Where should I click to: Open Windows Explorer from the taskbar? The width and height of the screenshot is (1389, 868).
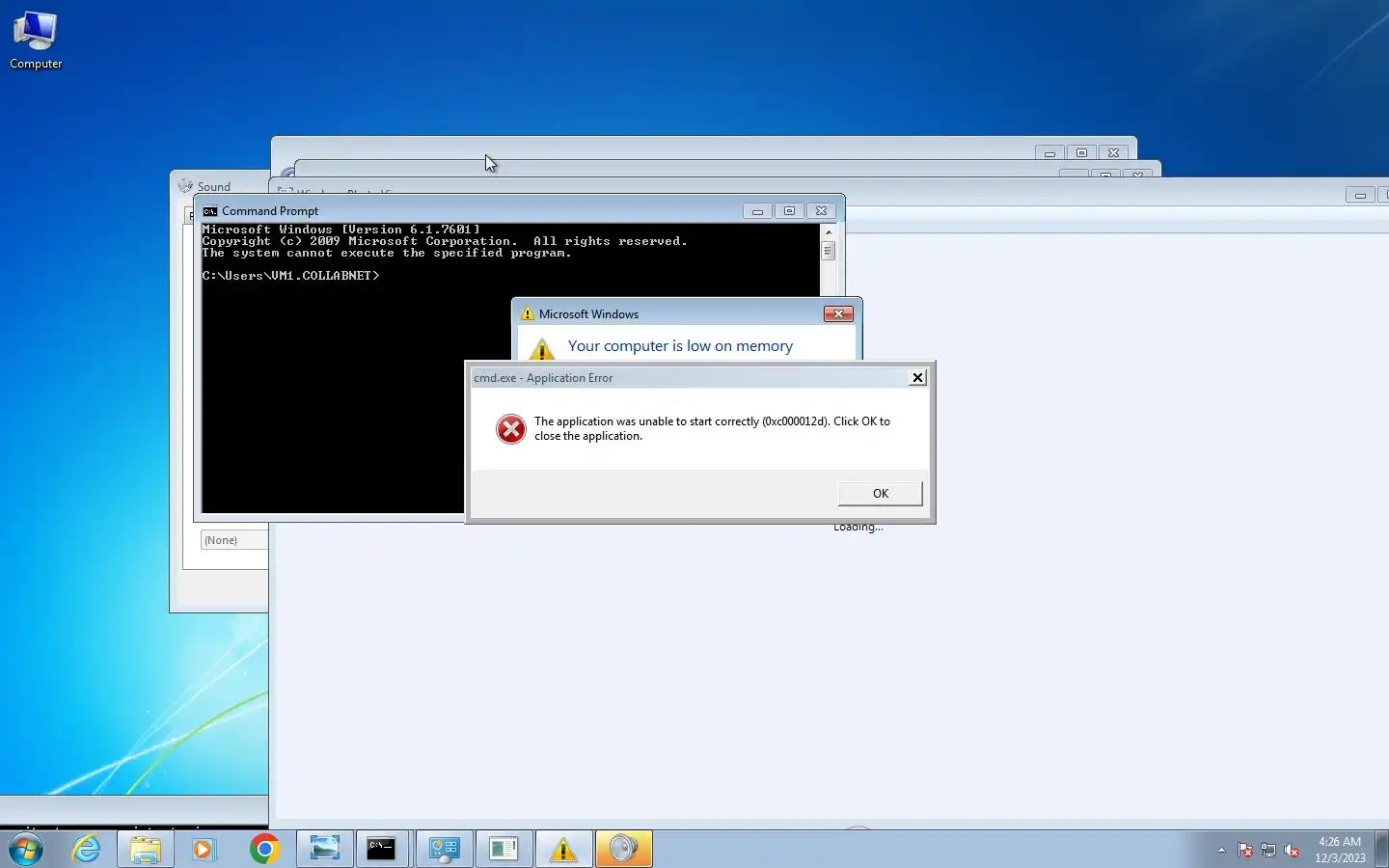pos(145,849)
